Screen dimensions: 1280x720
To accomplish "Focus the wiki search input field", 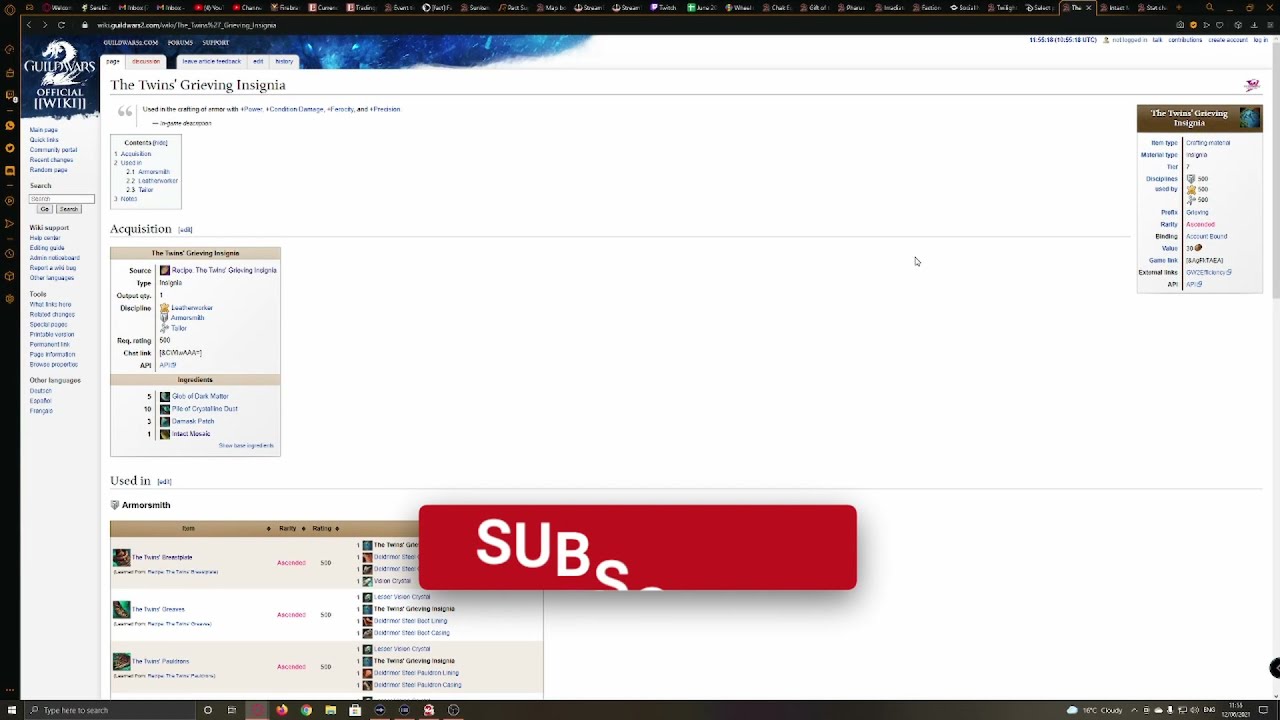I will pos(61,198).
